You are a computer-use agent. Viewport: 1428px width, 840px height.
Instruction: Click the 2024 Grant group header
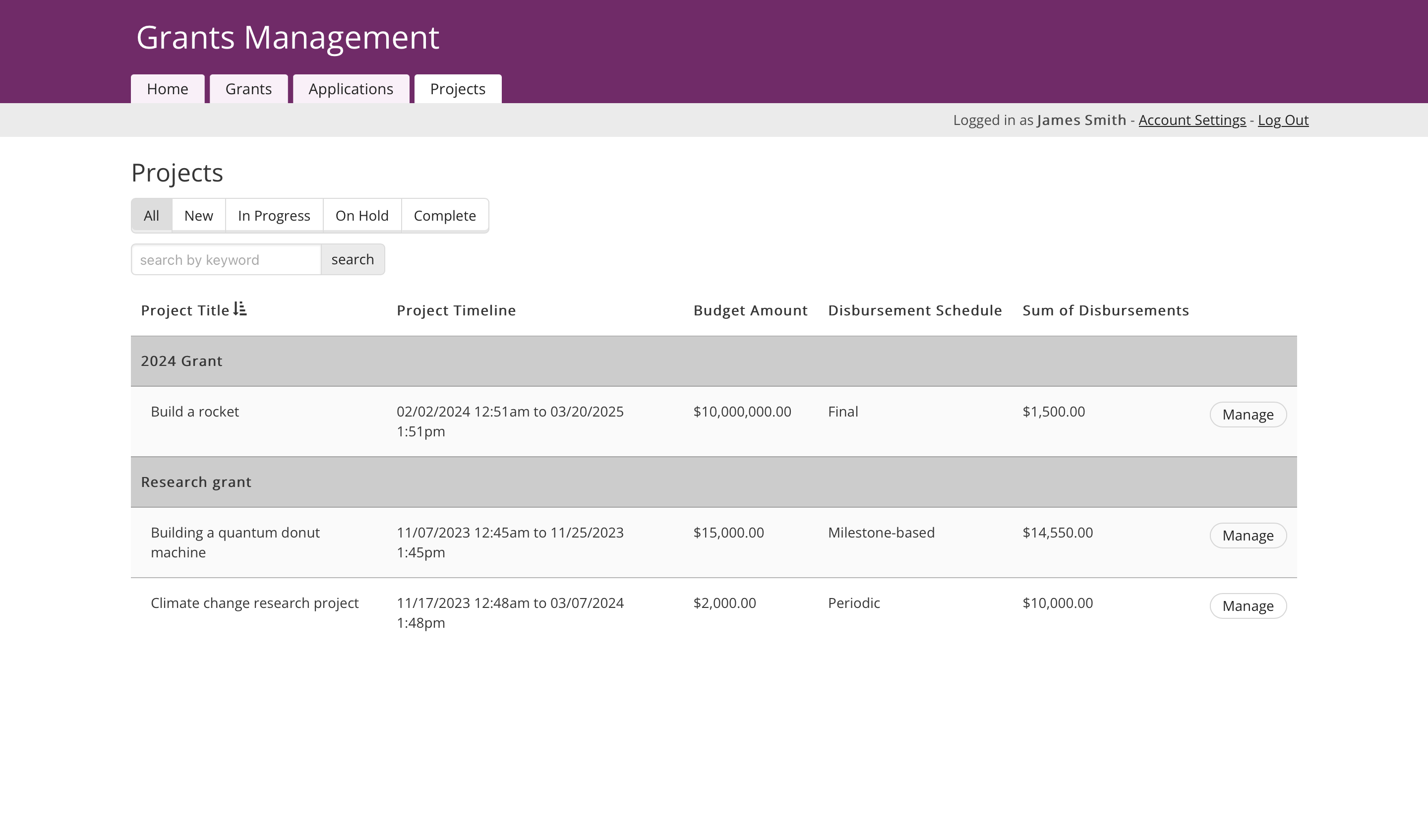point(181,361)
